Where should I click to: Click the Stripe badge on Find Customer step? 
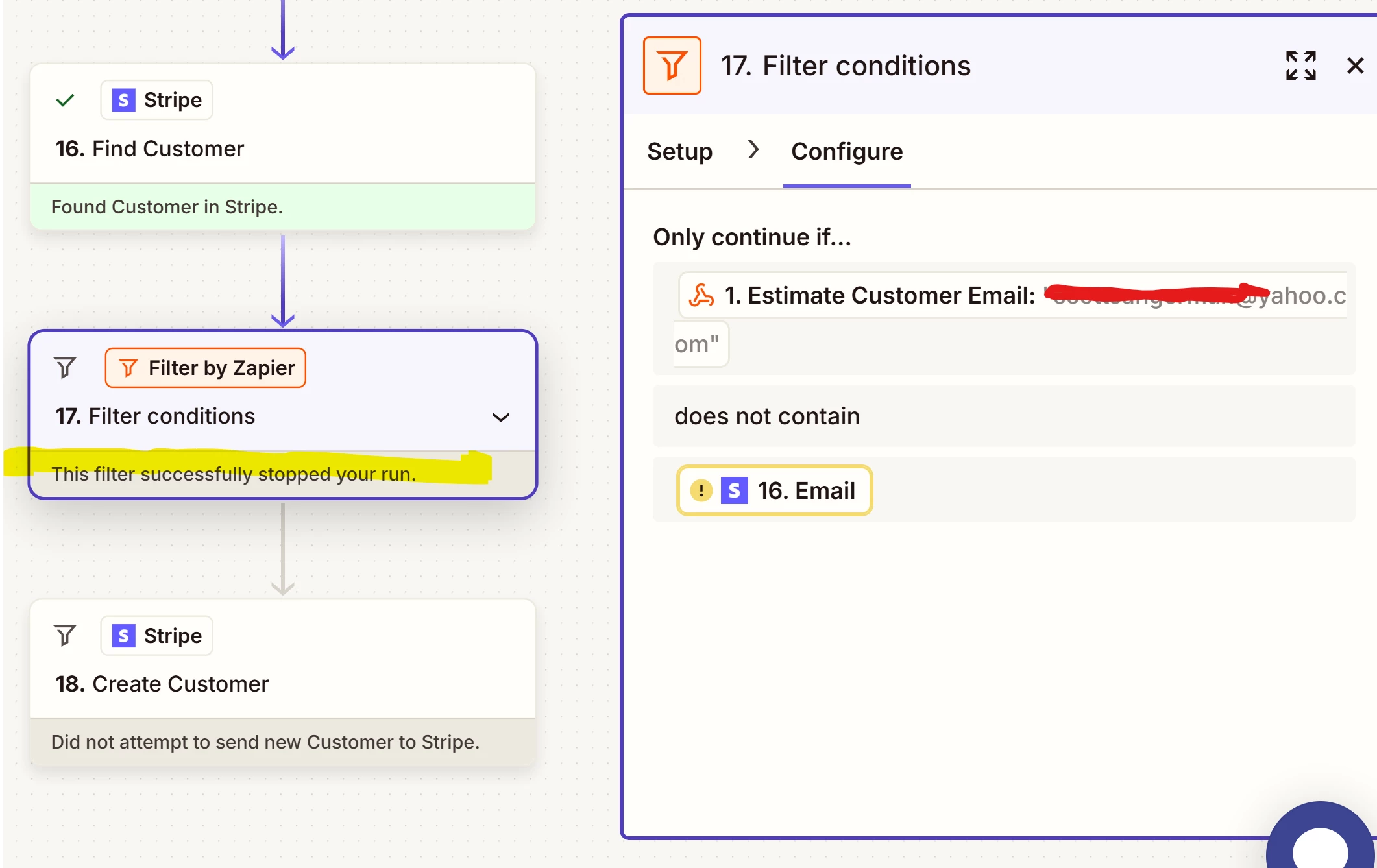(x=157, y=101)
